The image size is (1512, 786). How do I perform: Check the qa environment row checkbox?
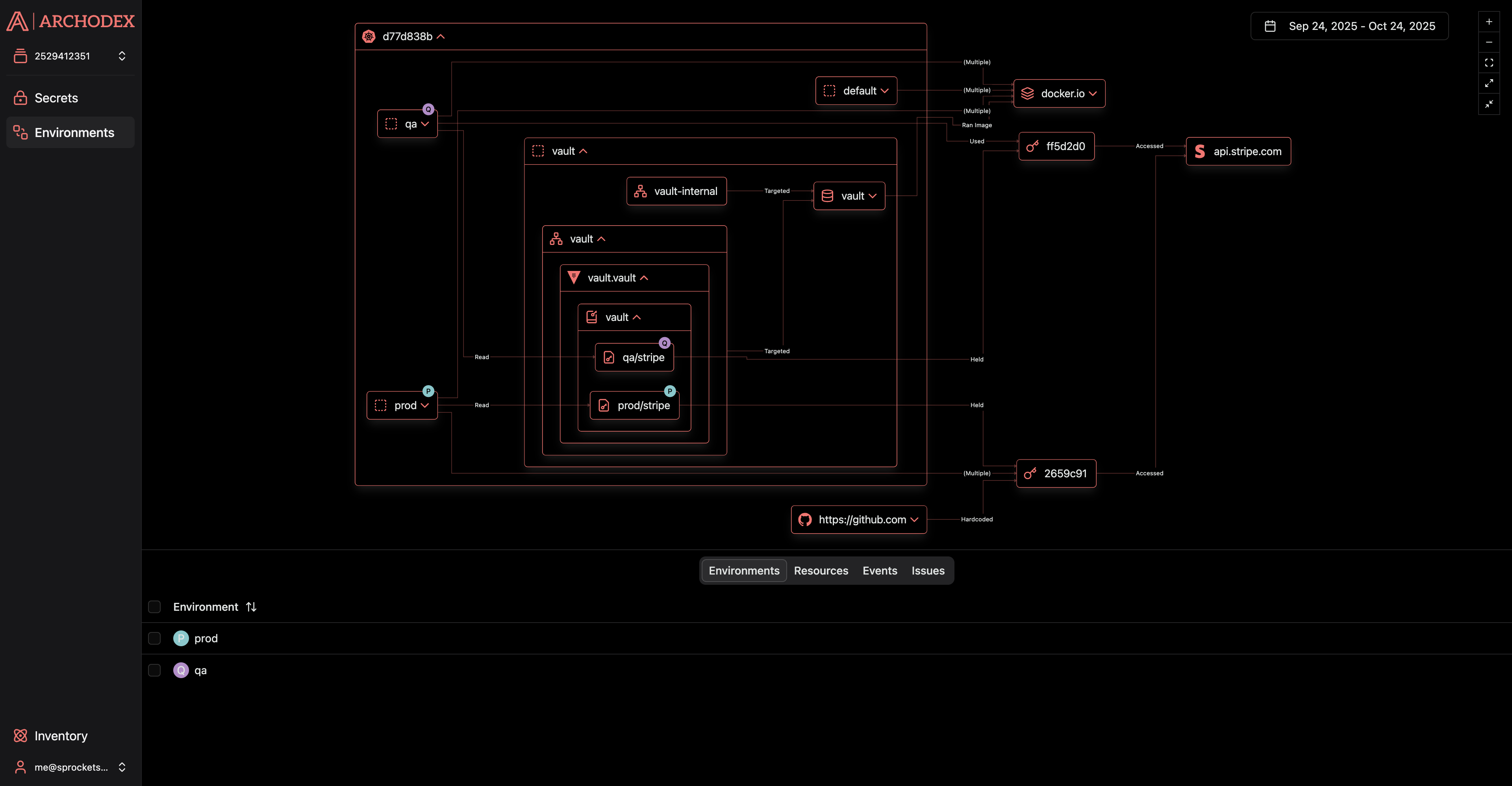point(154,670)
